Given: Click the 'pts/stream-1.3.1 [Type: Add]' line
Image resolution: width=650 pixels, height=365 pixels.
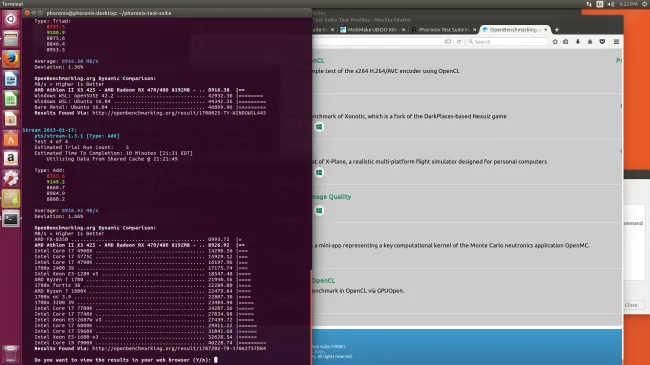Looking at the screenshot, I should [x=77, y=136].
